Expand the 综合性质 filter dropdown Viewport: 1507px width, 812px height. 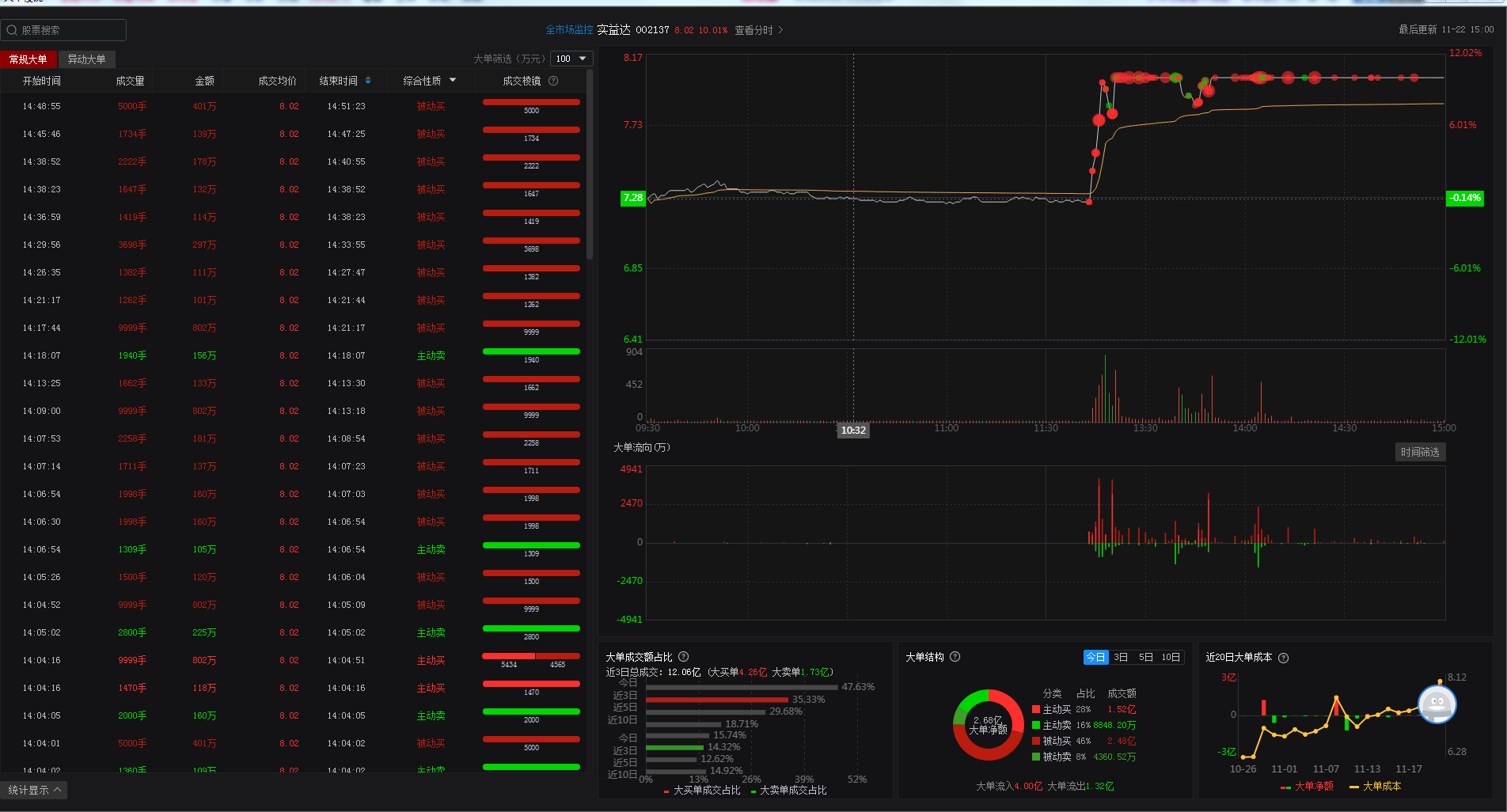[x=453, y=80]
